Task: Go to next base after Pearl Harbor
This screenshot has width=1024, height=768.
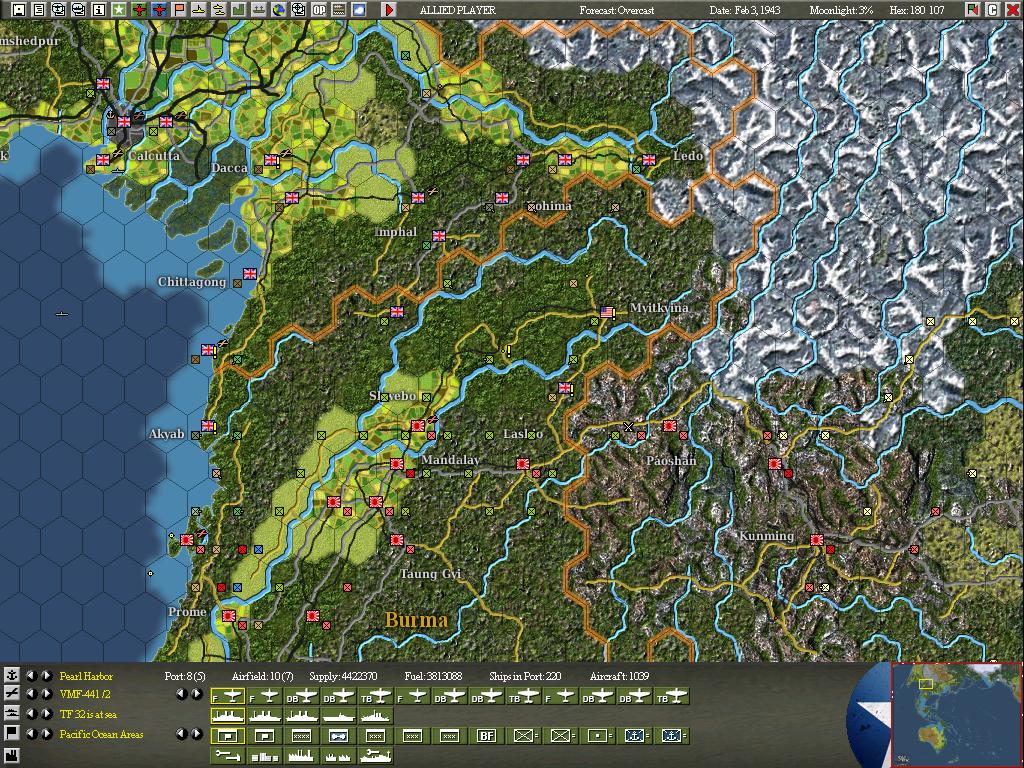Action: 46,676
